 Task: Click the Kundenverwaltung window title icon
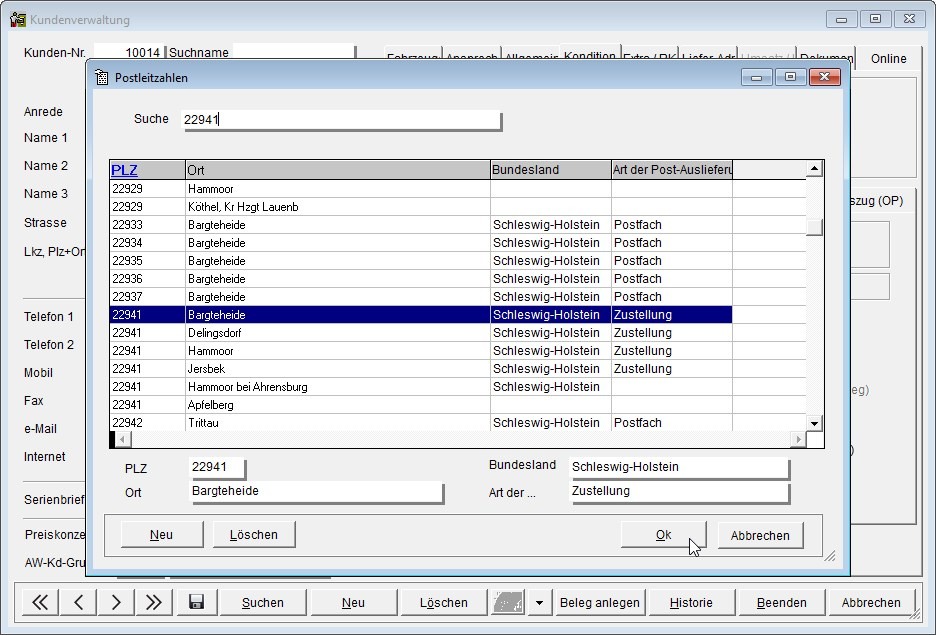coord(18,19)
